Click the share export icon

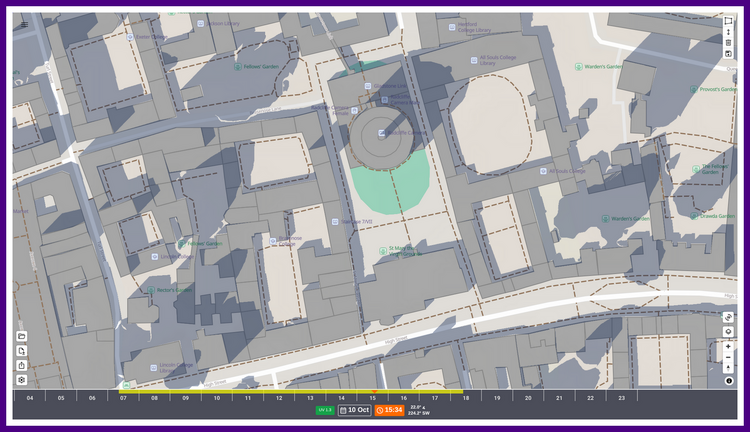[22, 366]
